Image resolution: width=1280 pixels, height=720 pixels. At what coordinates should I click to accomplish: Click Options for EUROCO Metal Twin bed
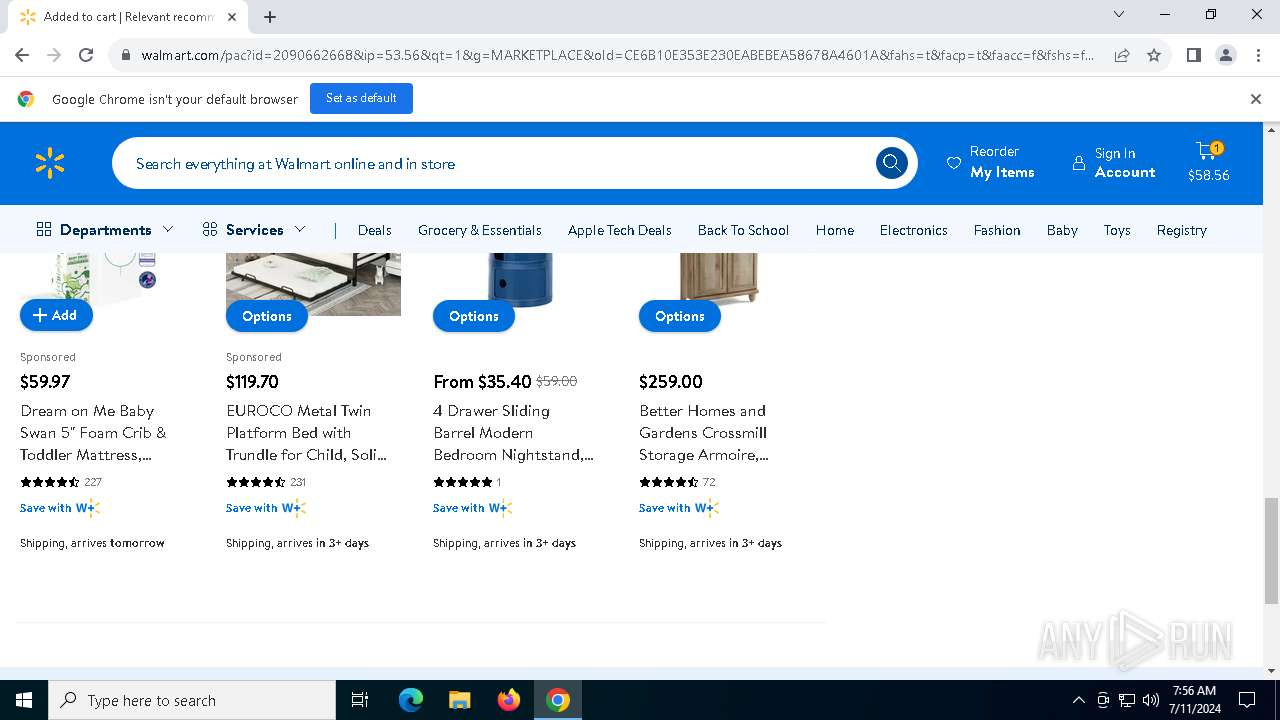click(267, 316)
